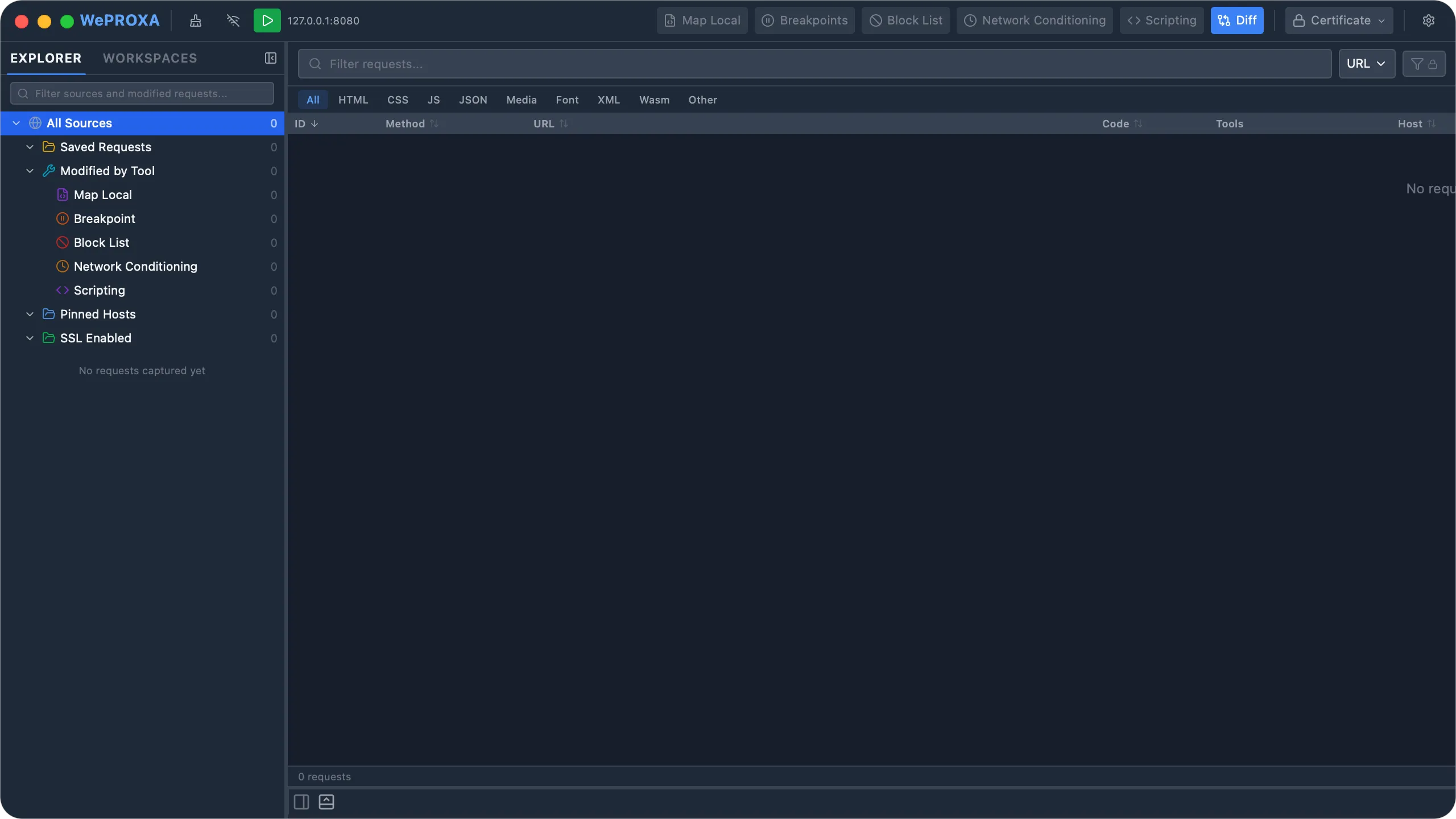Sort by the Host column header

(x=1417, y=123)
